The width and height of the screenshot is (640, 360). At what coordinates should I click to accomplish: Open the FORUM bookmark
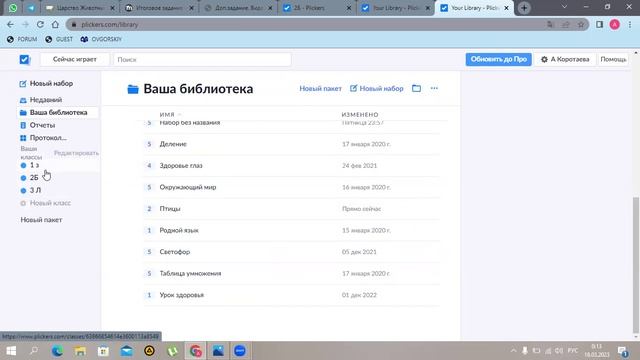pyautogui.click(x=22, y=39)
